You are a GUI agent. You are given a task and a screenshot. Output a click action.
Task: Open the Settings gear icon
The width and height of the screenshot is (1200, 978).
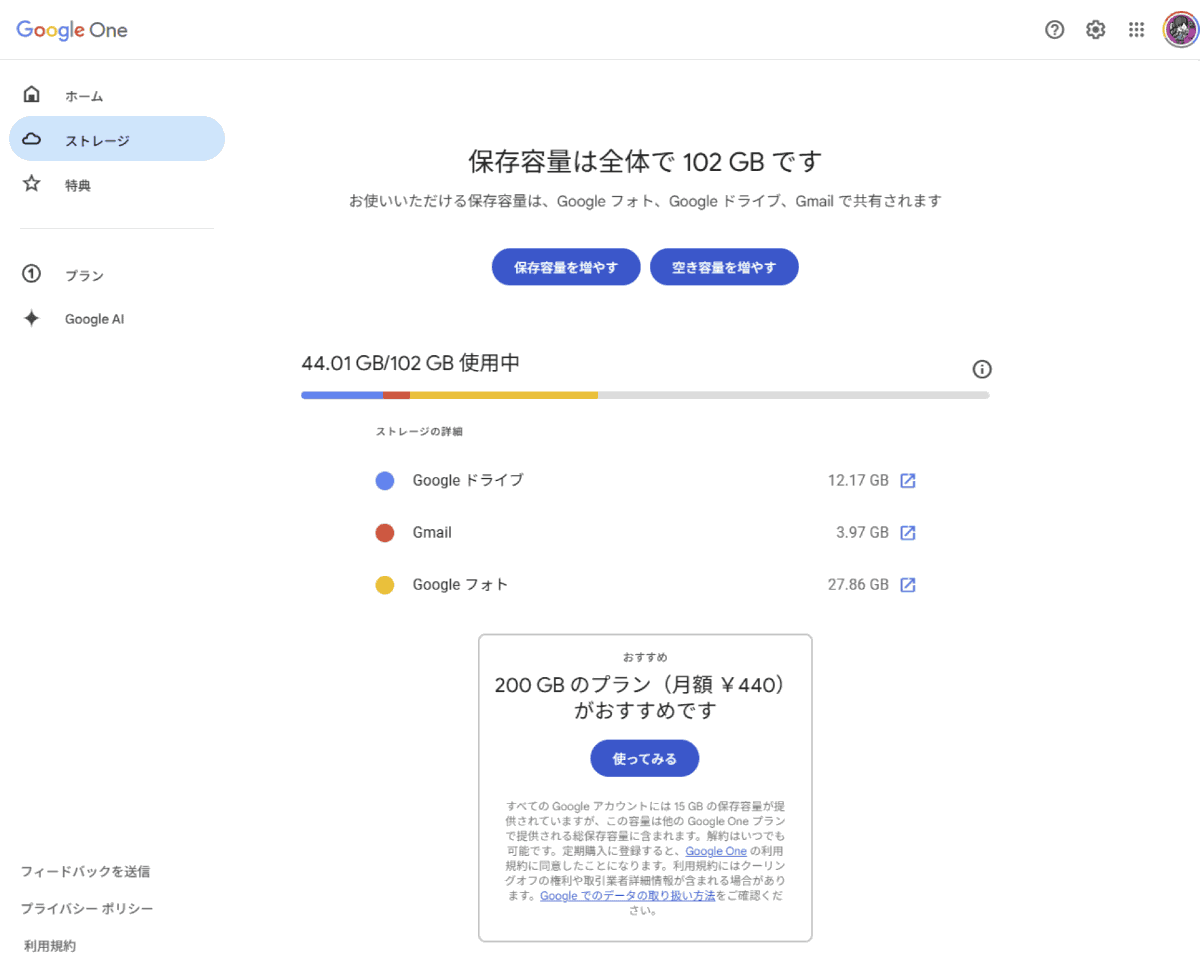1096,30
